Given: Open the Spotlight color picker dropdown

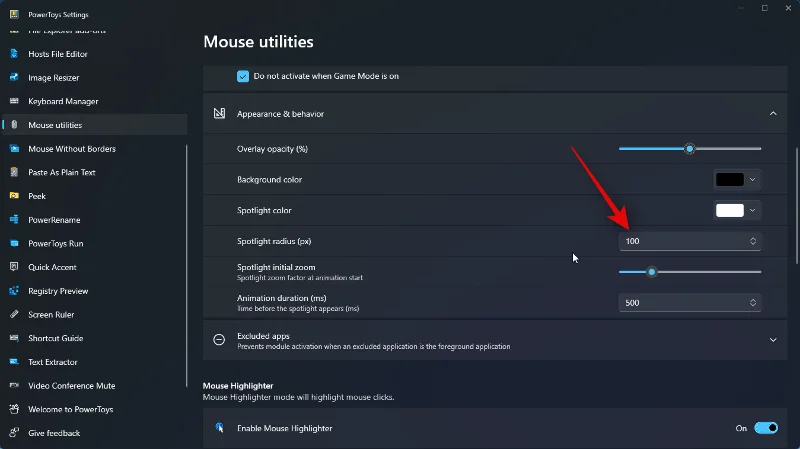Looking at the screenshot, I should pyautogui.click(x=737, y=211).
